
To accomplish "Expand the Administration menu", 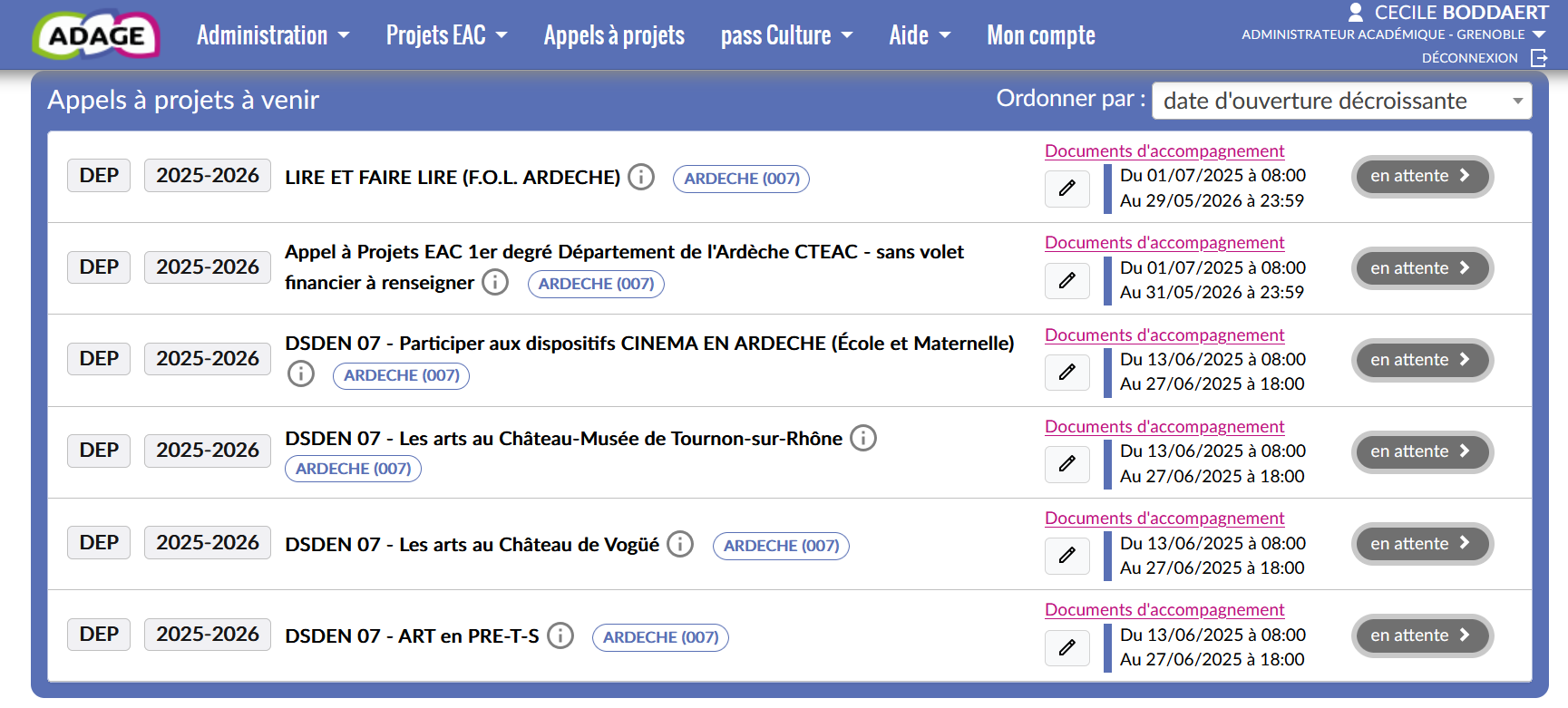I will pos(273,35).
